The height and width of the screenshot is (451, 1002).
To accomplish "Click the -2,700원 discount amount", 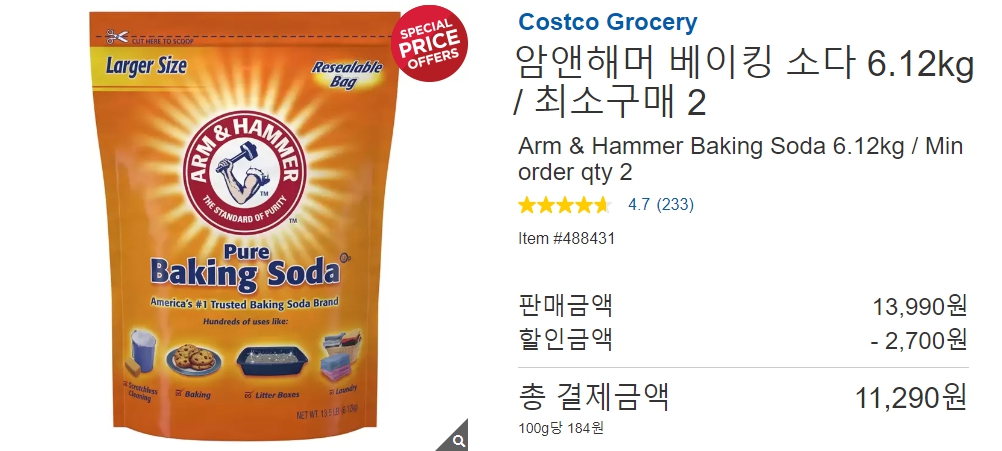I will pos(918,341).
